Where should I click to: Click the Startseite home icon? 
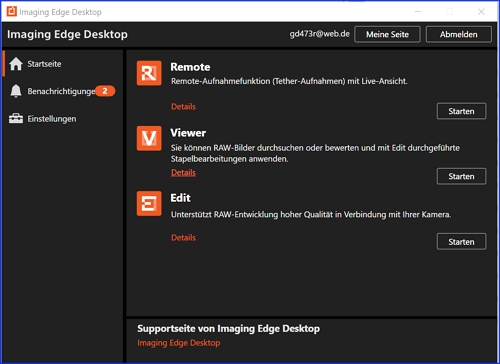16,64
